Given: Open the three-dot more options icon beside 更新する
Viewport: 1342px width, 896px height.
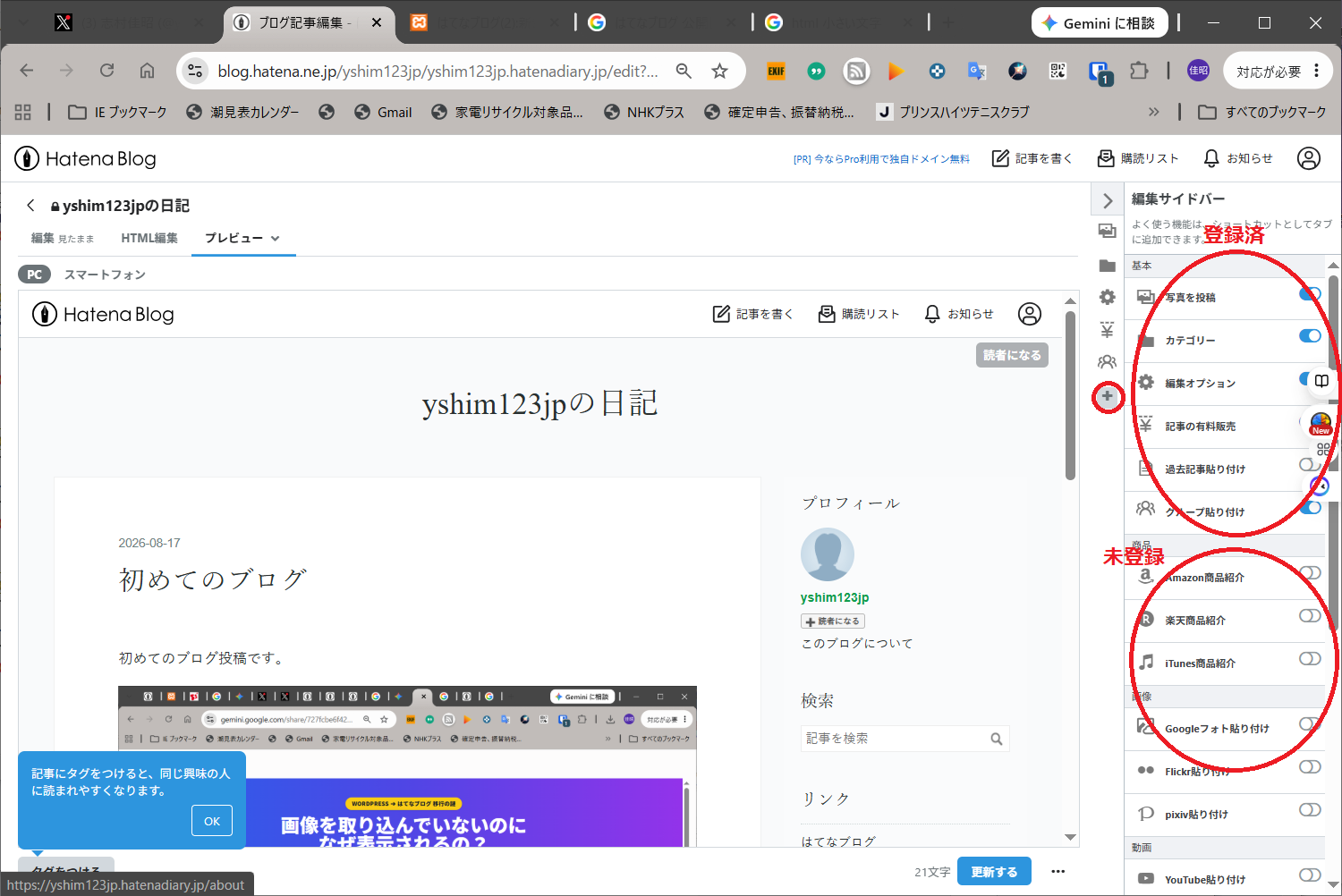Looking at the screenshot, I should (x=1058, y=871).
